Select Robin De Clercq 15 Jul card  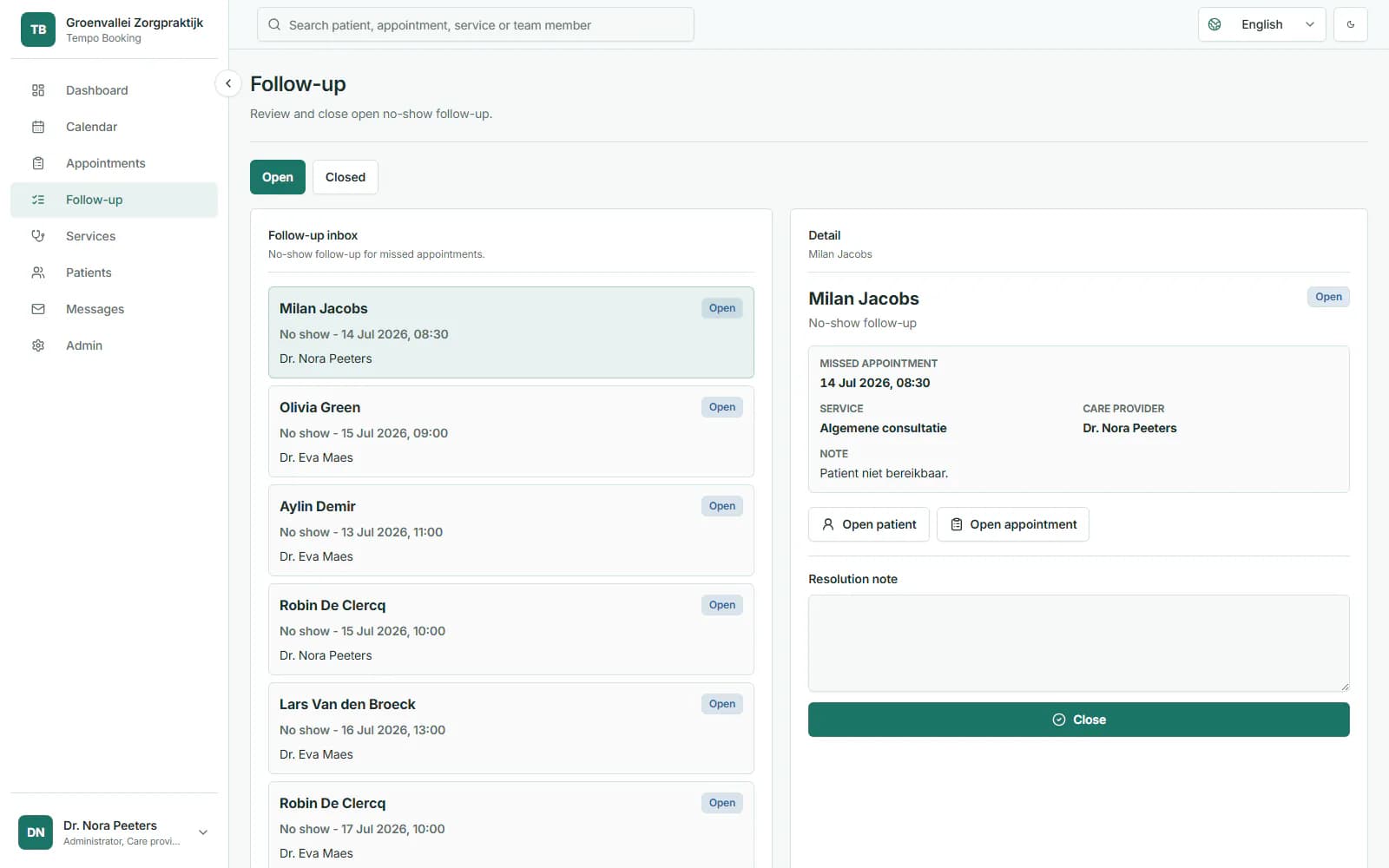(511, 629)
